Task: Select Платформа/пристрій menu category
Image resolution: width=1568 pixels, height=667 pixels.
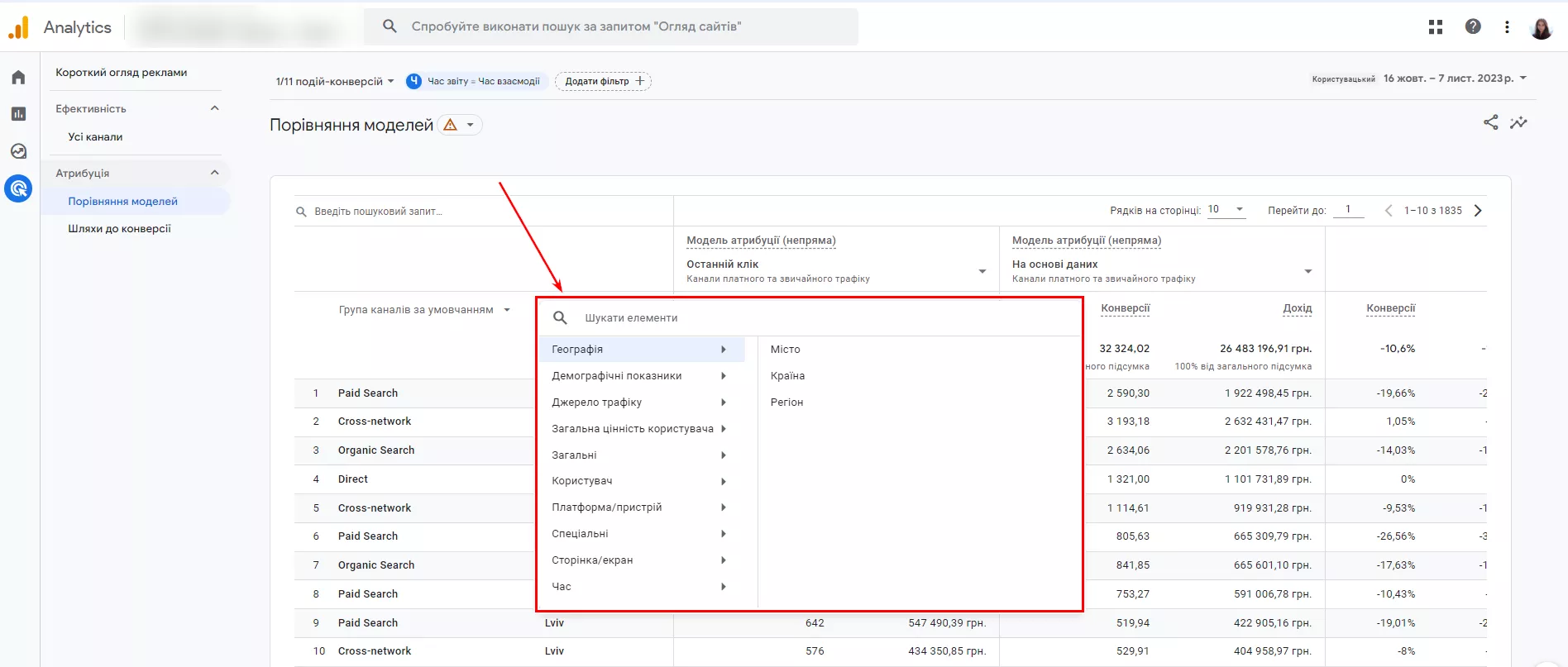Action: point(642,507)
